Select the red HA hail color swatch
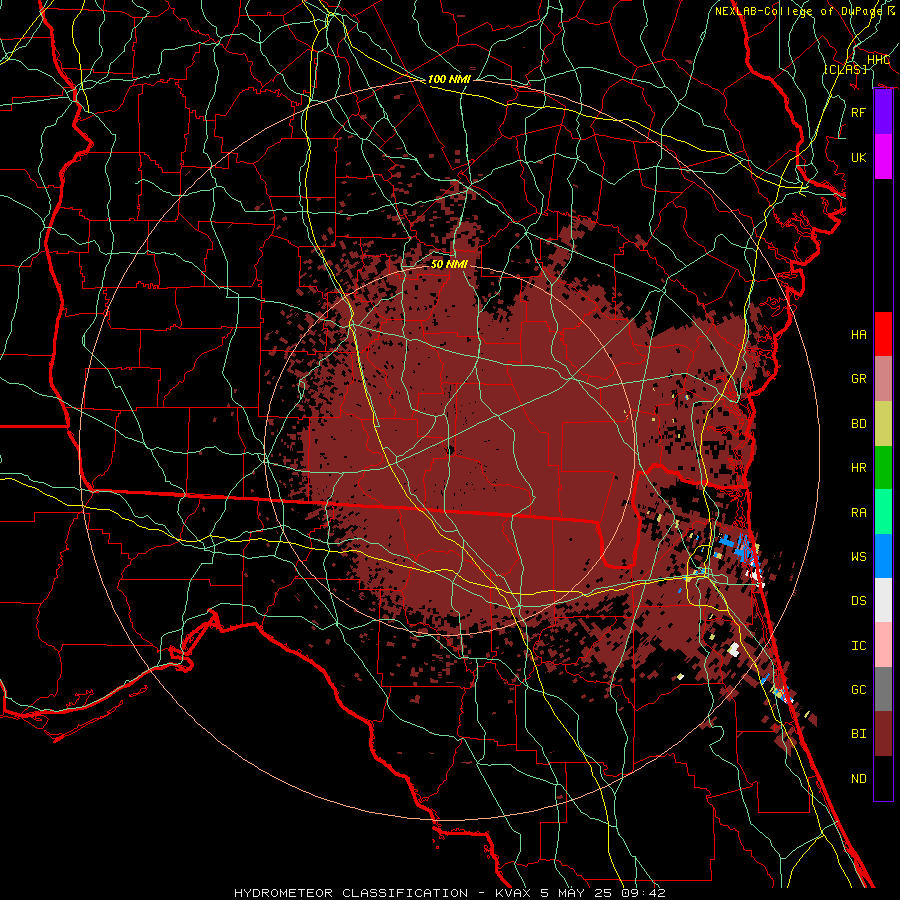This screenshot has width=900, height=900. coord(883,334)
